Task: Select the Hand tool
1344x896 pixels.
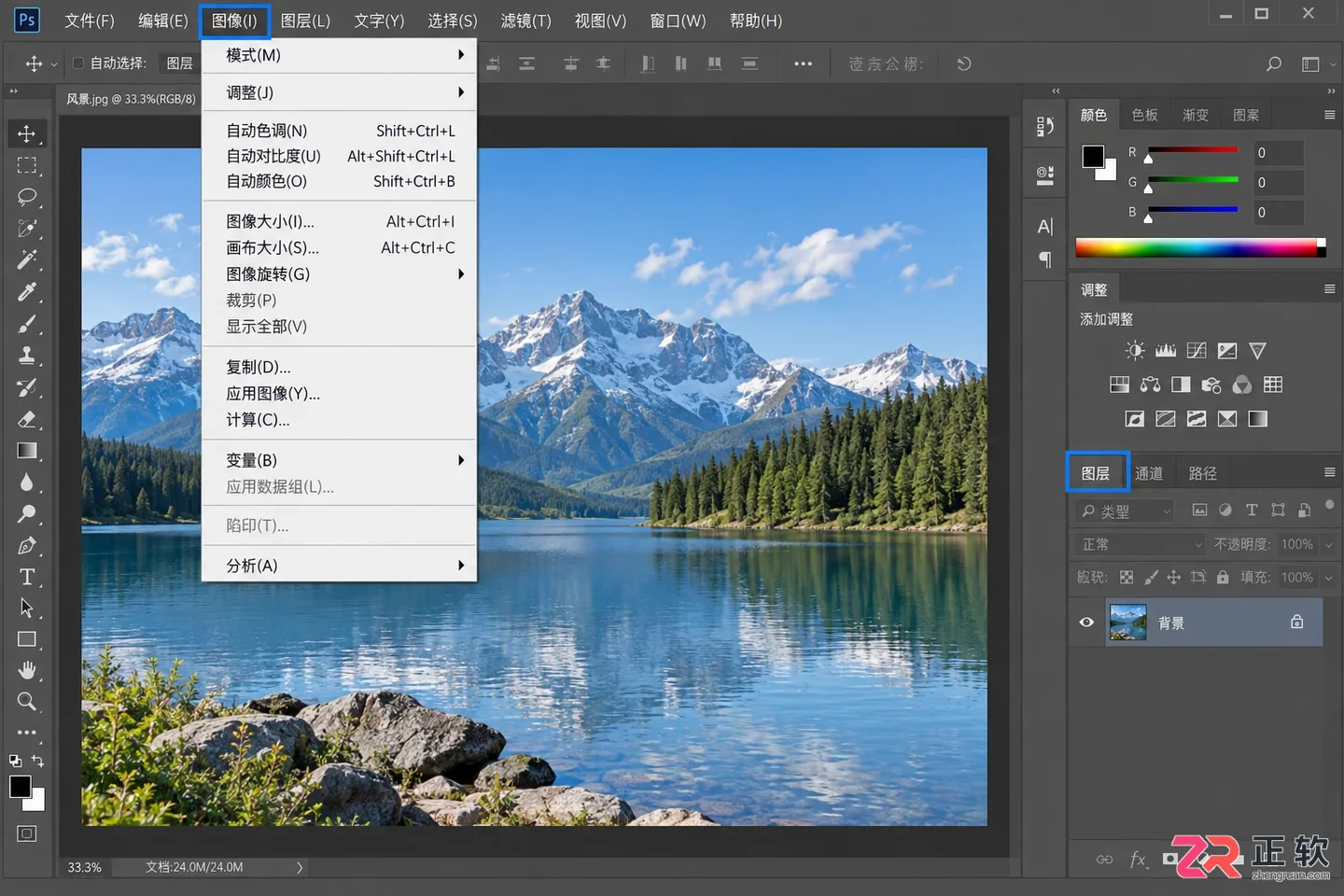Action: [27, 670]
